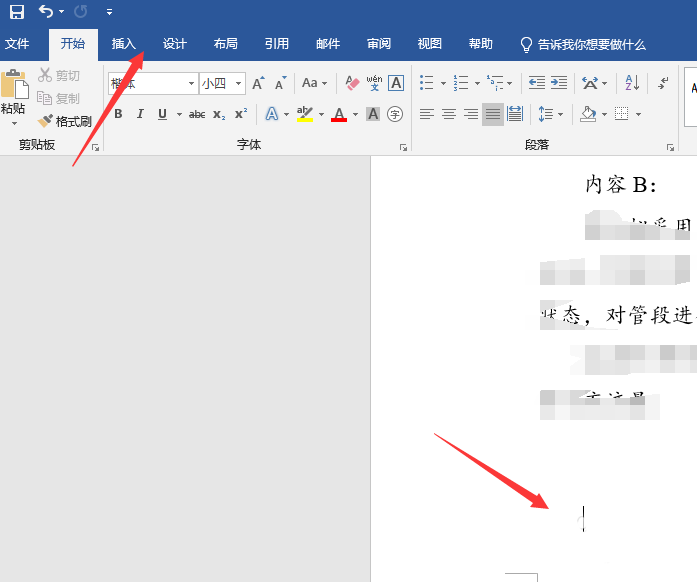This screenshot has height=582, width=697.
Task: Apply center alignment to text
Action: [449, 114]
